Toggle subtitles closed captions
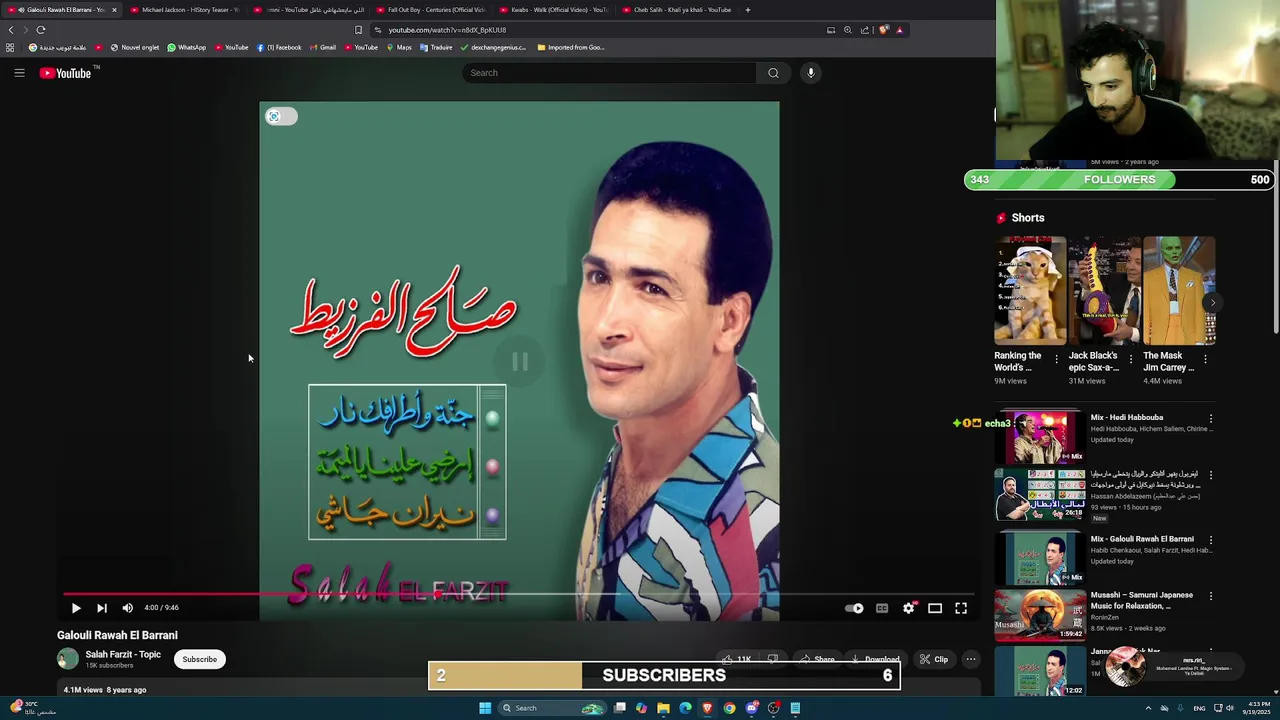Screen dimensions: 1280x720 (882, 608)
